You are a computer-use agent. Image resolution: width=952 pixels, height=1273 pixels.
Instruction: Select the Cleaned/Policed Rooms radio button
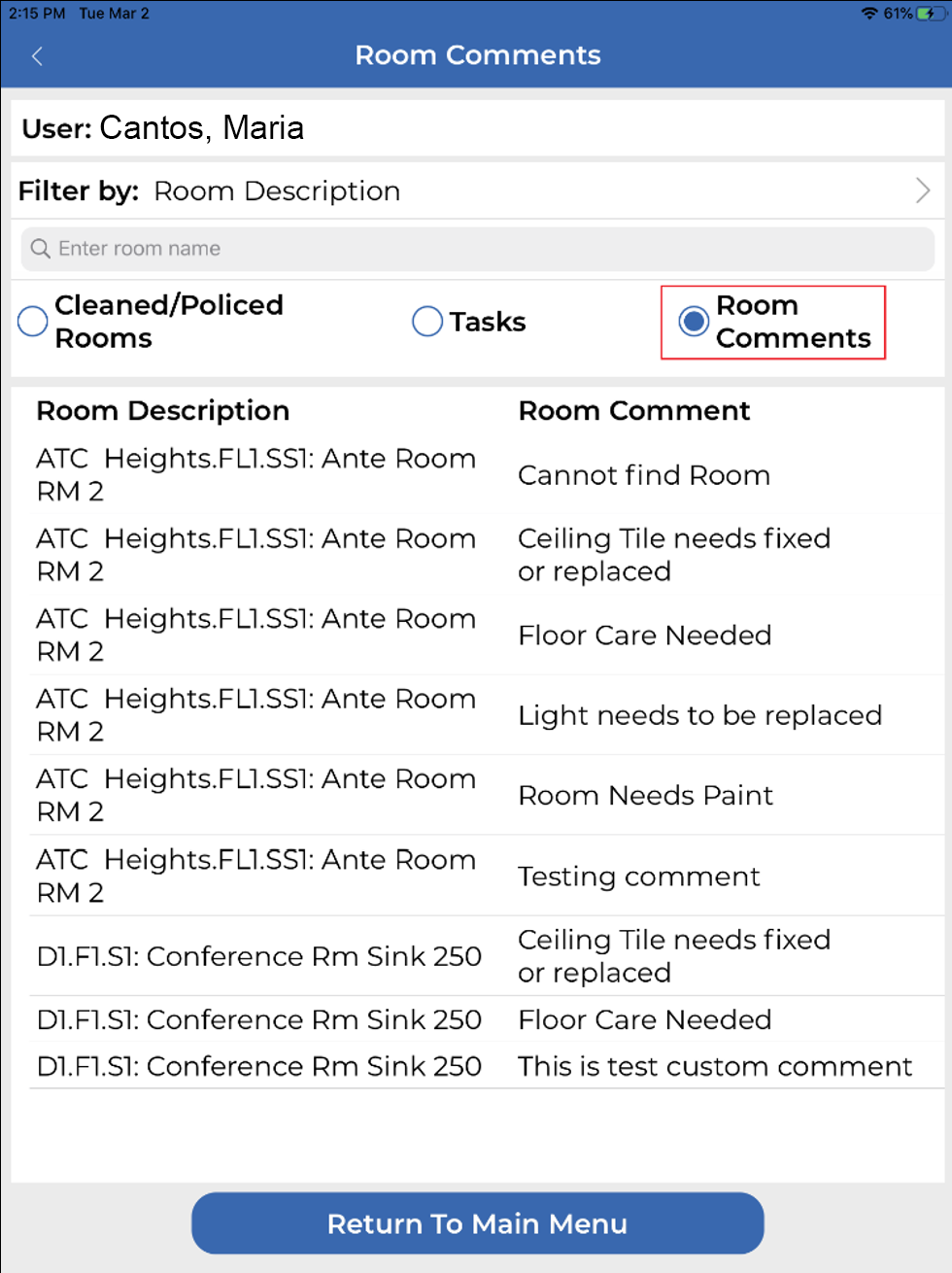pos(33,322)
